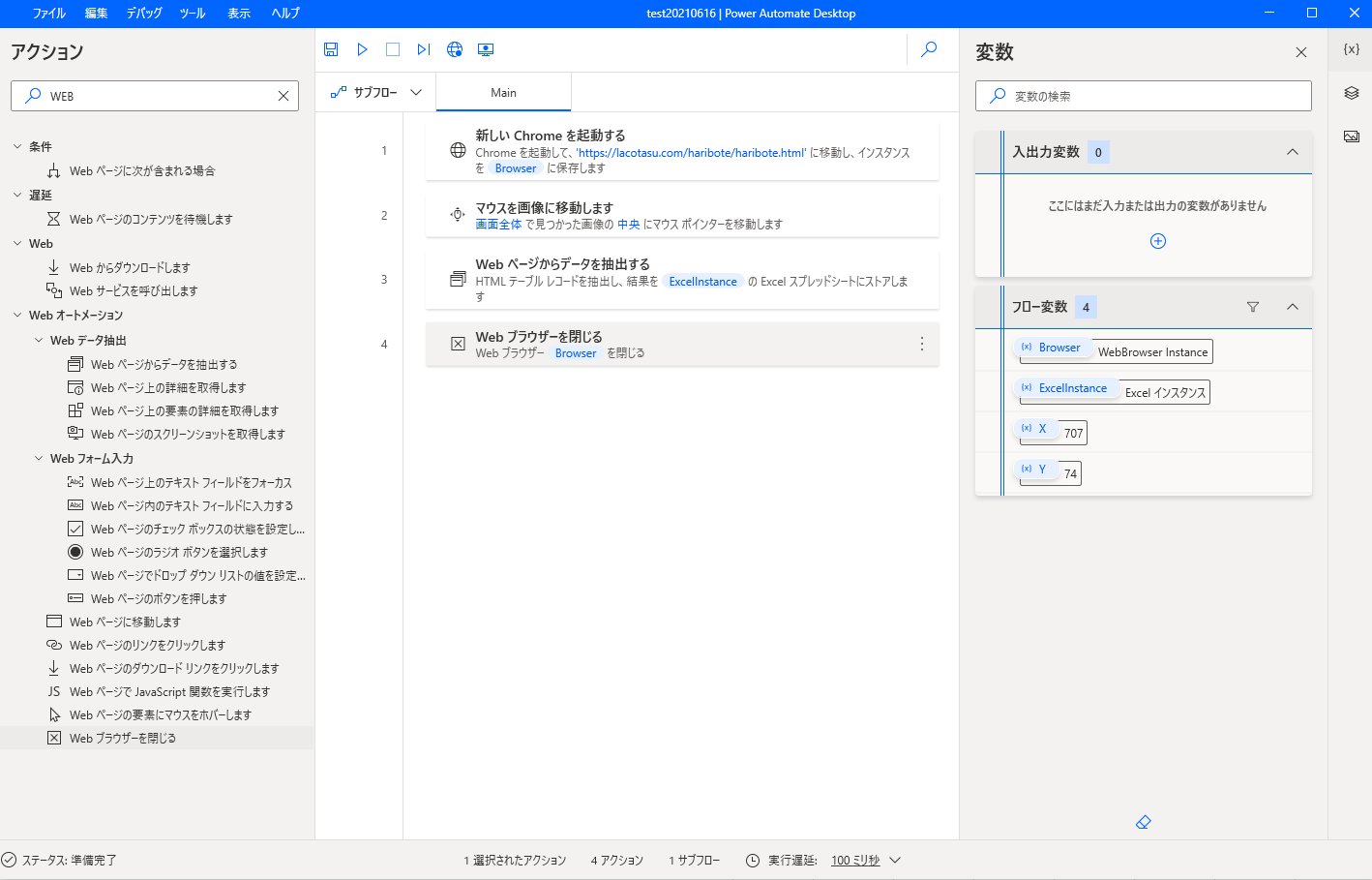Viewport: 1372px width, 880px height.
Task: Open the Web recorder globe icon
Action: click(455, 49)
